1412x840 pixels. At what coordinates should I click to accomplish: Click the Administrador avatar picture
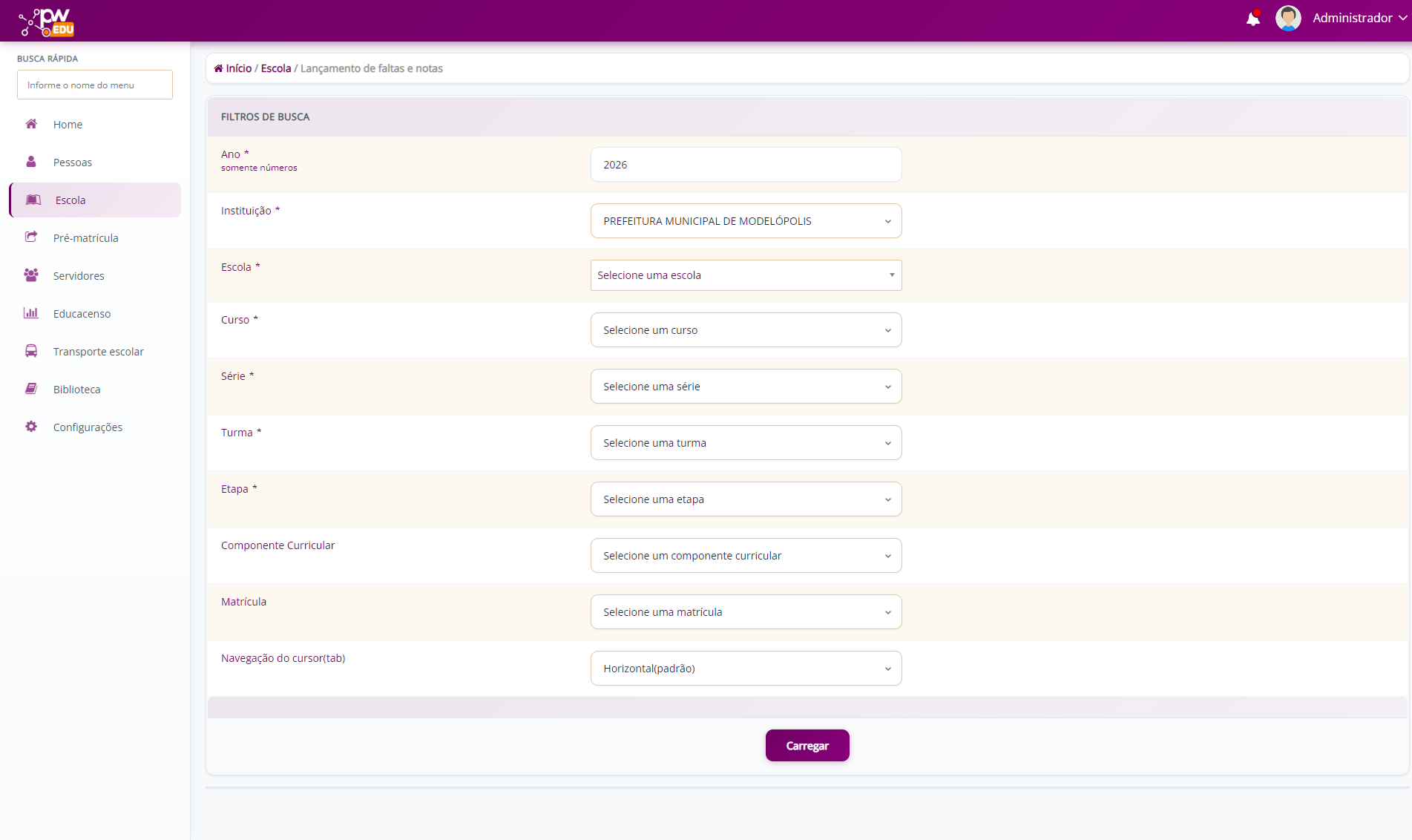tap(1287, 18)
